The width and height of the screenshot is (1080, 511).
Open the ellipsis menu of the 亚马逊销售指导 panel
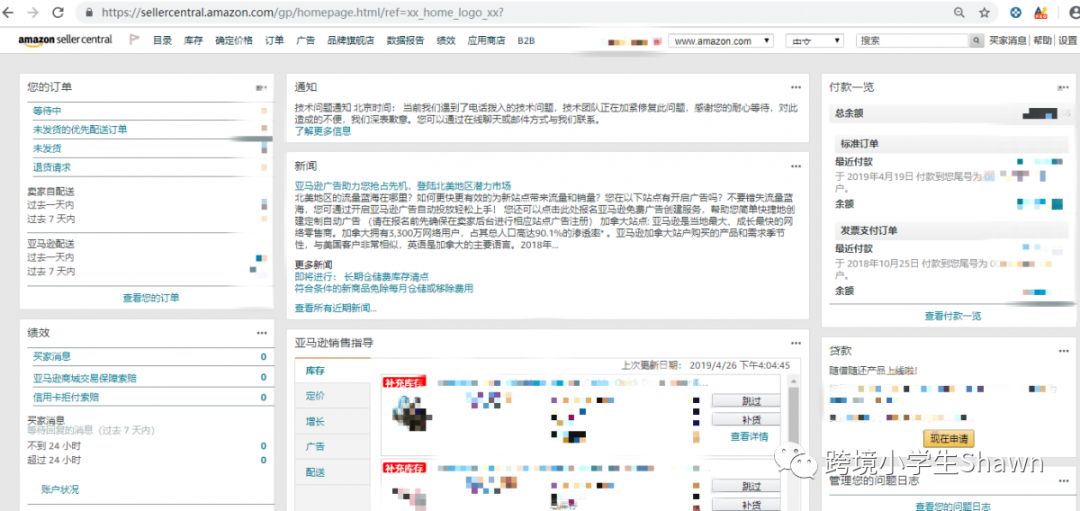(796, 343)
